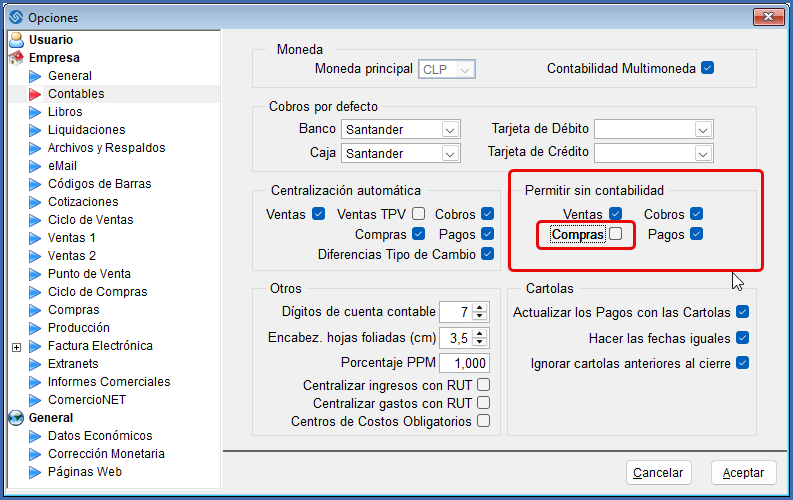Image resolution: width=793 pixels, height=500 pixels.
Task: Click the arrow icon beside ComercioNET
Action: tap(35, 400)
